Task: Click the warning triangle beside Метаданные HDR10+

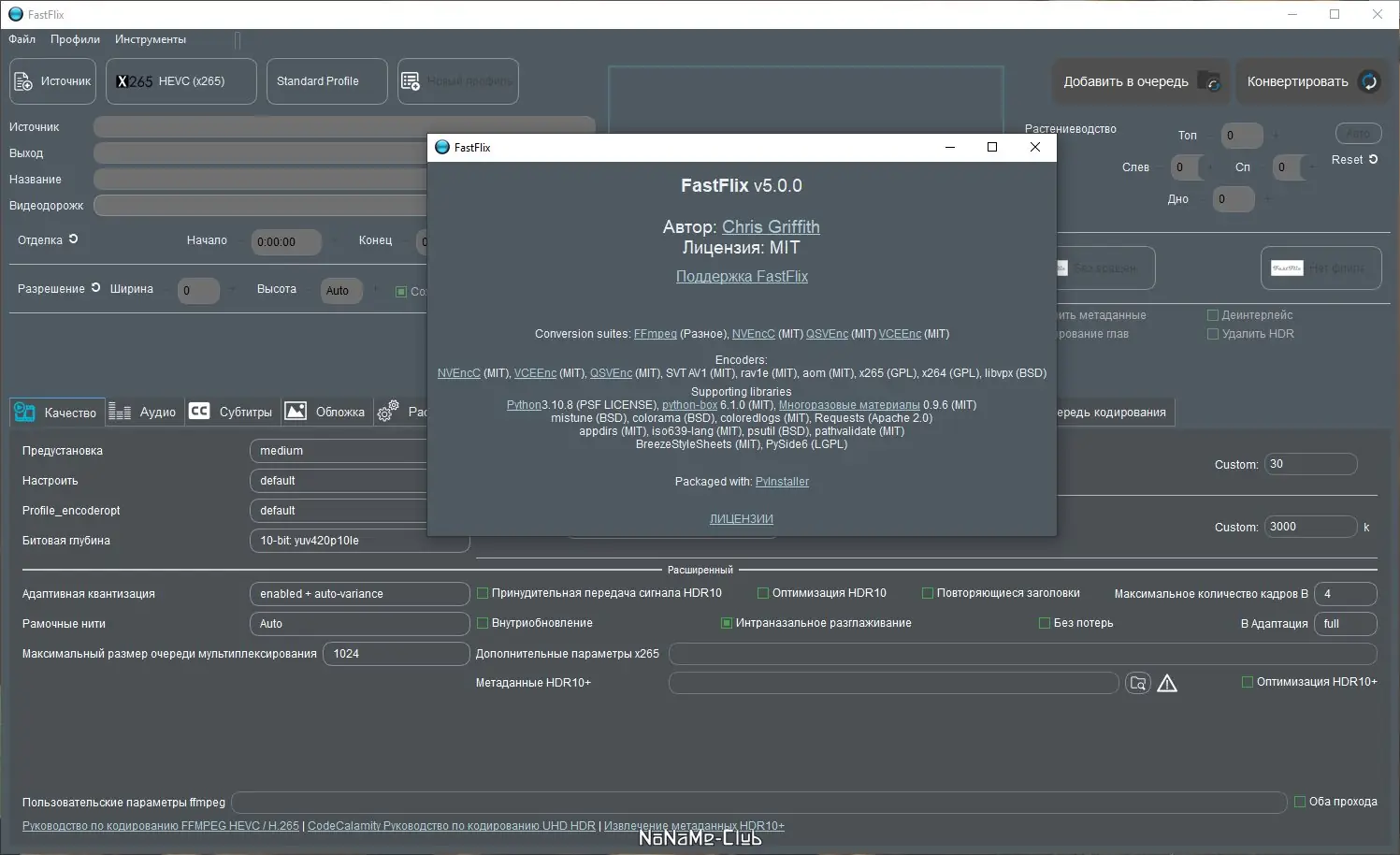Action: point(1167,684)
